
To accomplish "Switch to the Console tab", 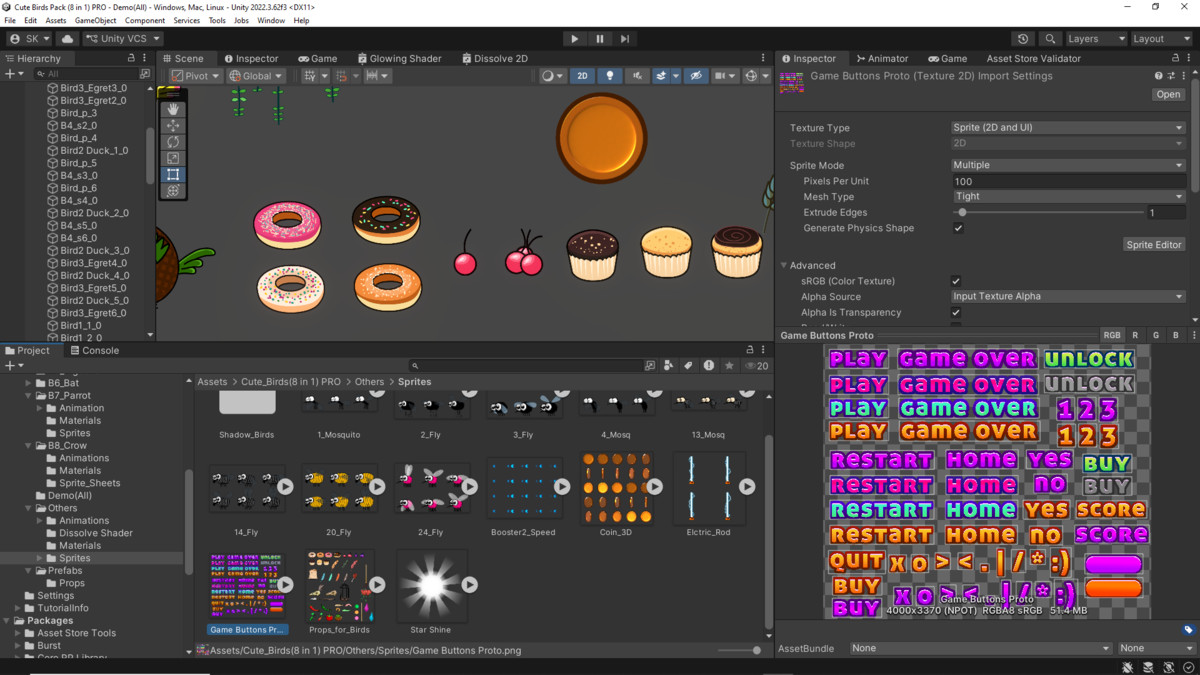I will [94, 351].
